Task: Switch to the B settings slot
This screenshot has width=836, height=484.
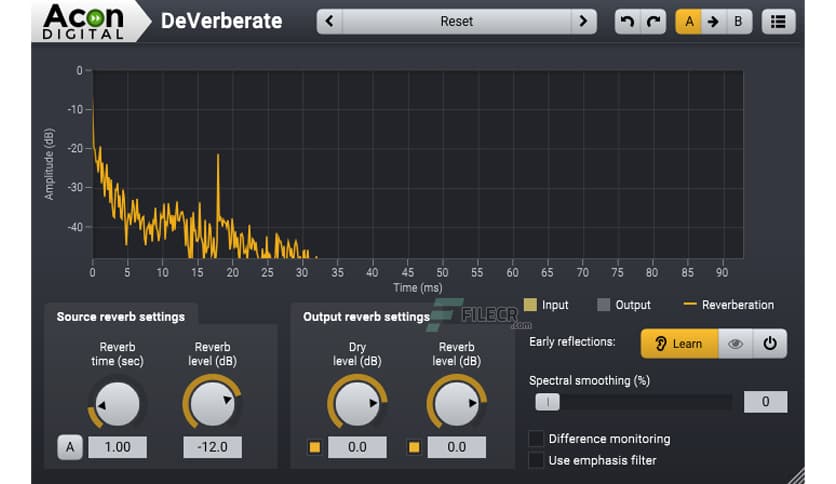Action: pos(738,21)
